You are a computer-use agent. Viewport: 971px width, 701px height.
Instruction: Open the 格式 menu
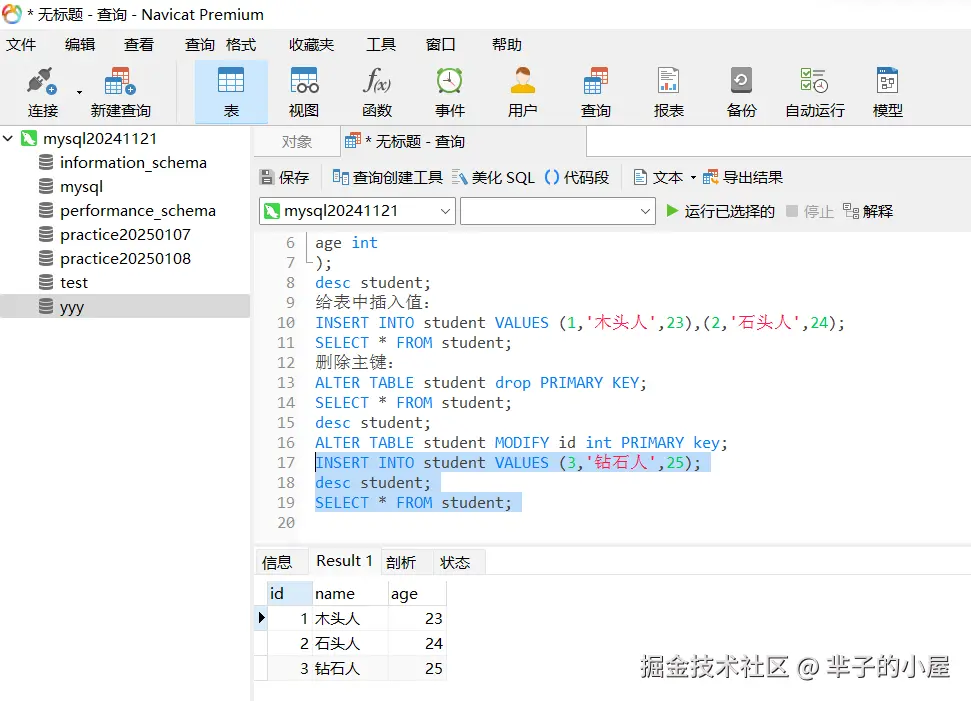click(241, 45)
